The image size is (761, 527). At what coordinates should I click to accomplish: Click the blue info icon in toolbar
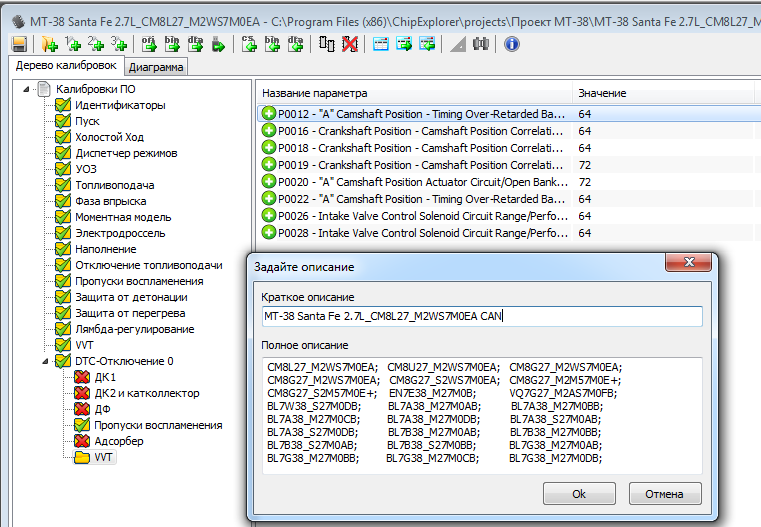pyautogui.click(x=511, y=44)
